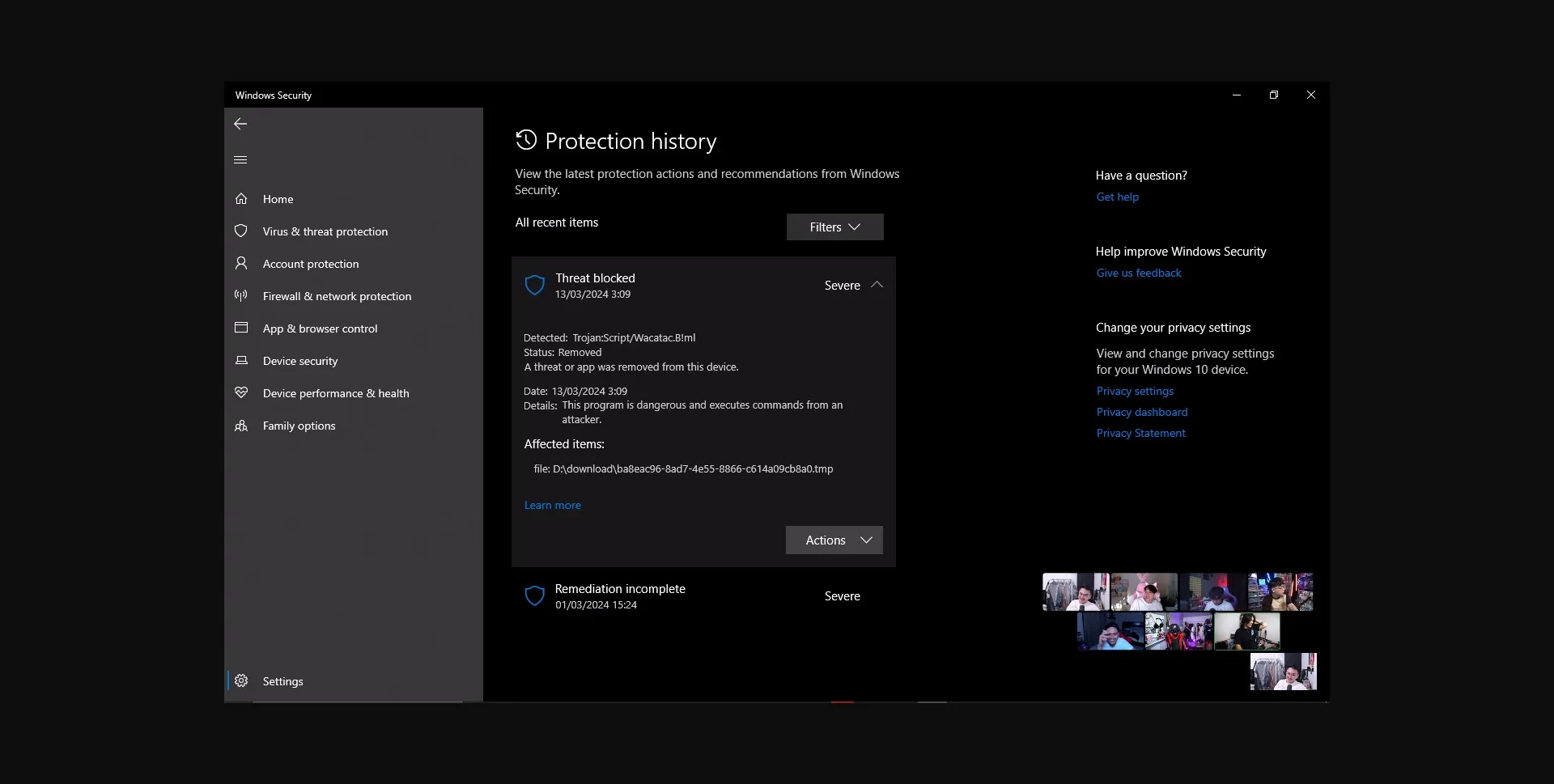The width and height of the screenshot is (1554, 784).
Task: Click the Home house icon
Action: 241,199
